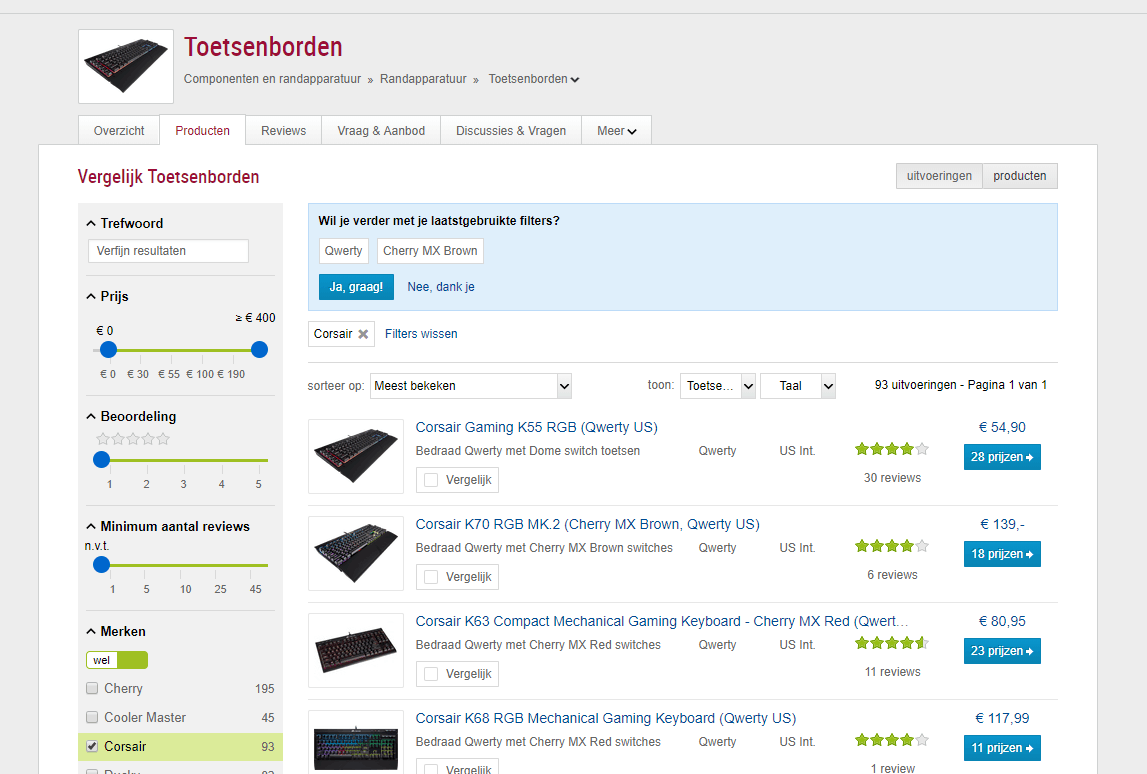The image size is (1147, 774).
Task: Collapse the Beoordeling filter section
Action: [x=91, y=416]
